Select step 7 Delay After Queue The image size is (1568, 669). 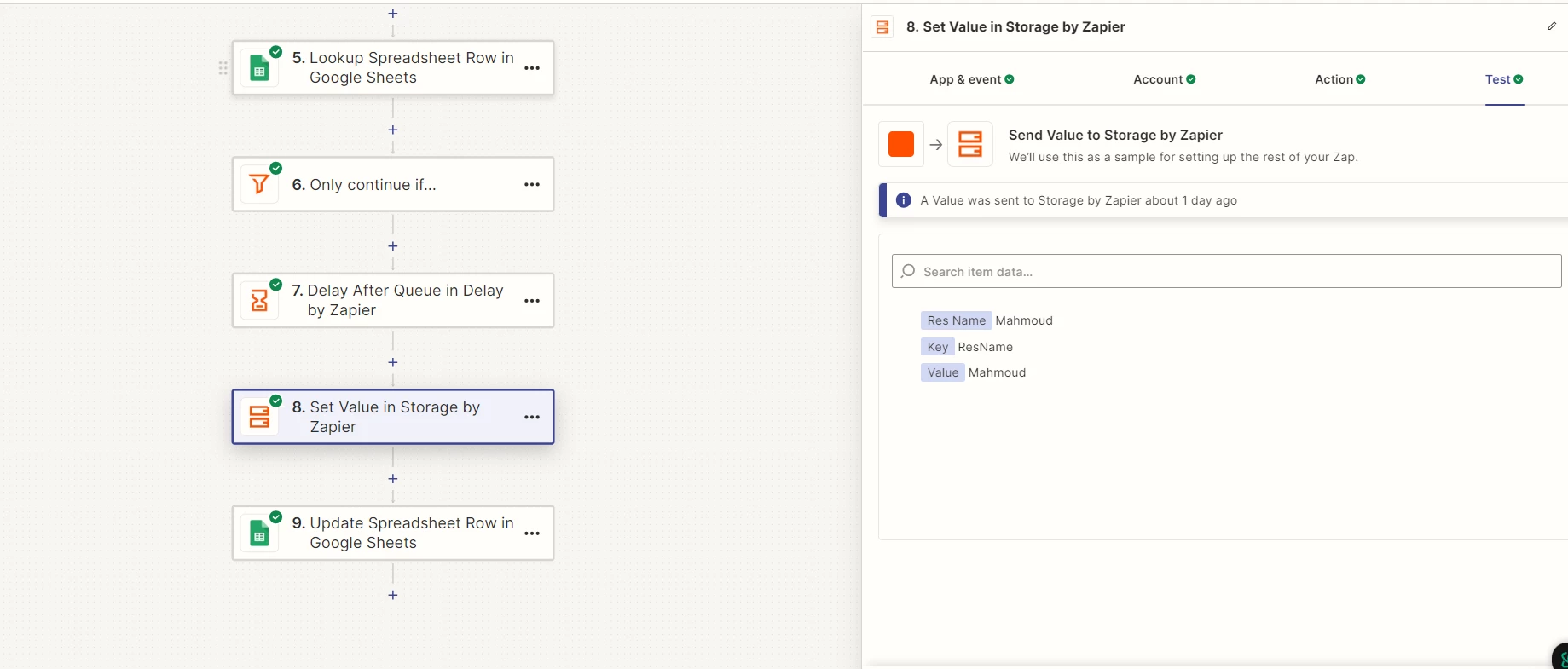[393, 300]
